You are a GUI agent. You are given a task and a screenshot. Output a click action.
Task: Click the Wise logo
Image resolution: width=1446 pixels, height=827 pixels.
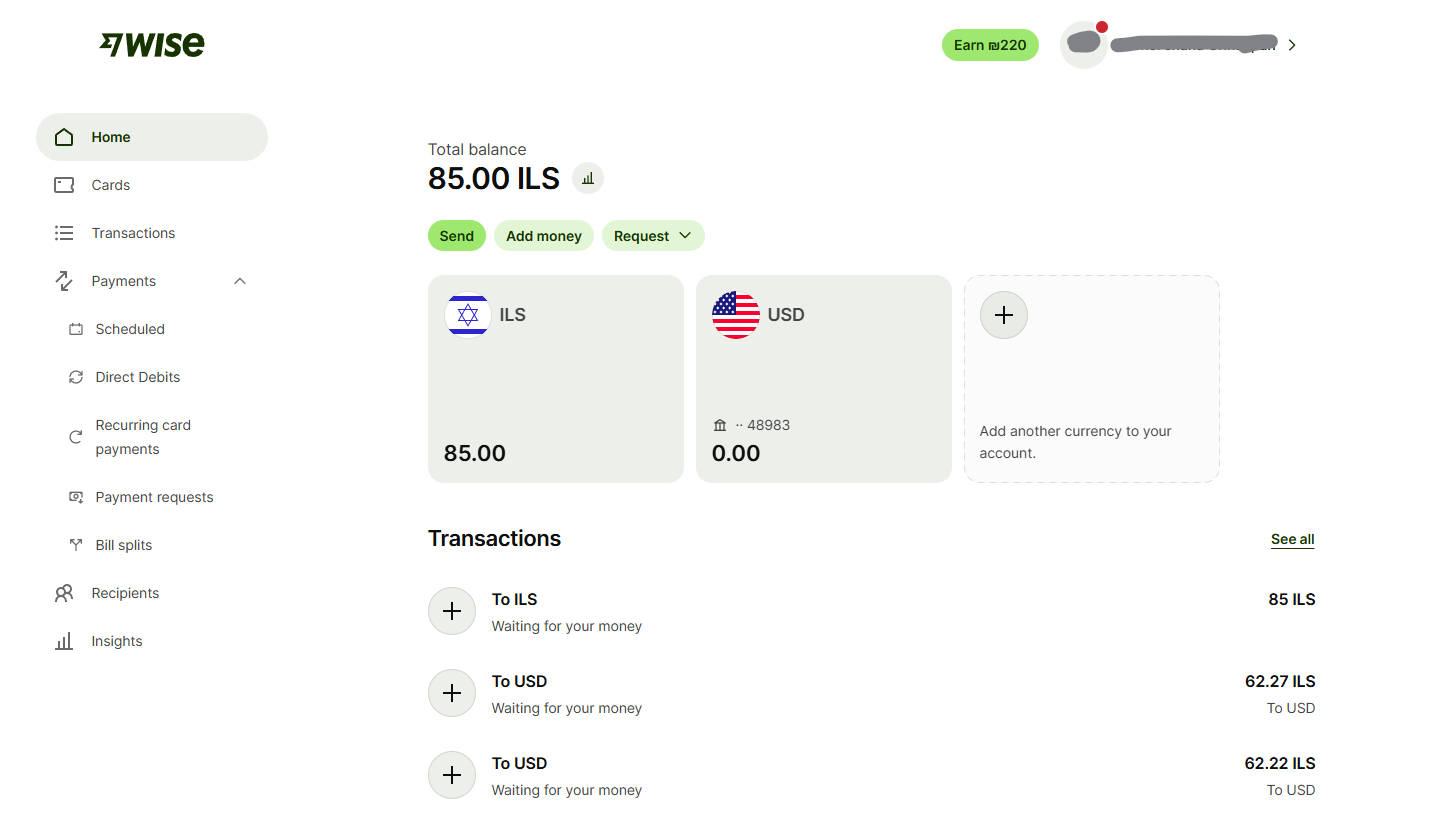[152, 45]
